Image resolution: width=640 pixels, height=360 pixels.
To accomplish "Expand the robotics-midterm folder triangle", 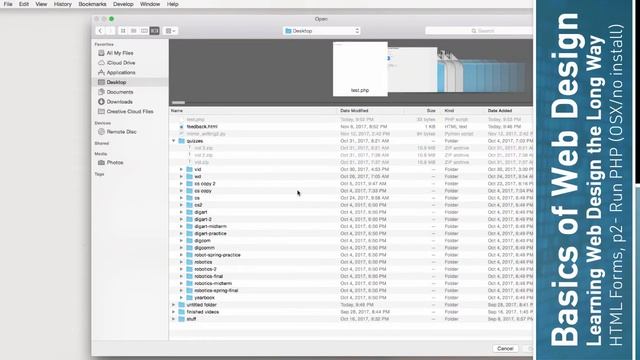I will pyautogui.click(x=181, y=284).
